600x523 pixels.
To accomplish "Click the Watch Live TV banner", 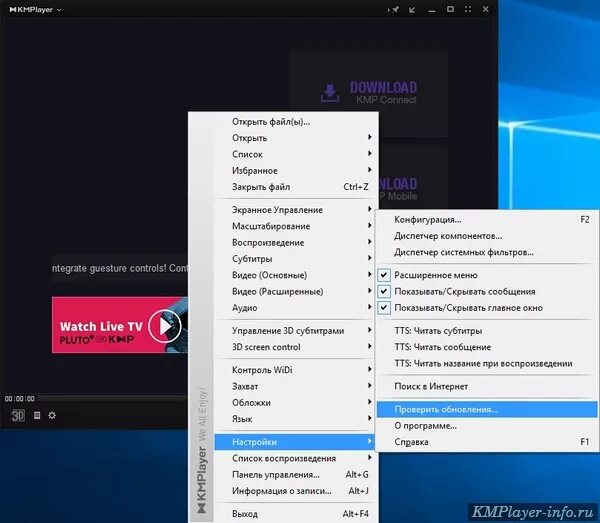I will click(x=120, y=325).
